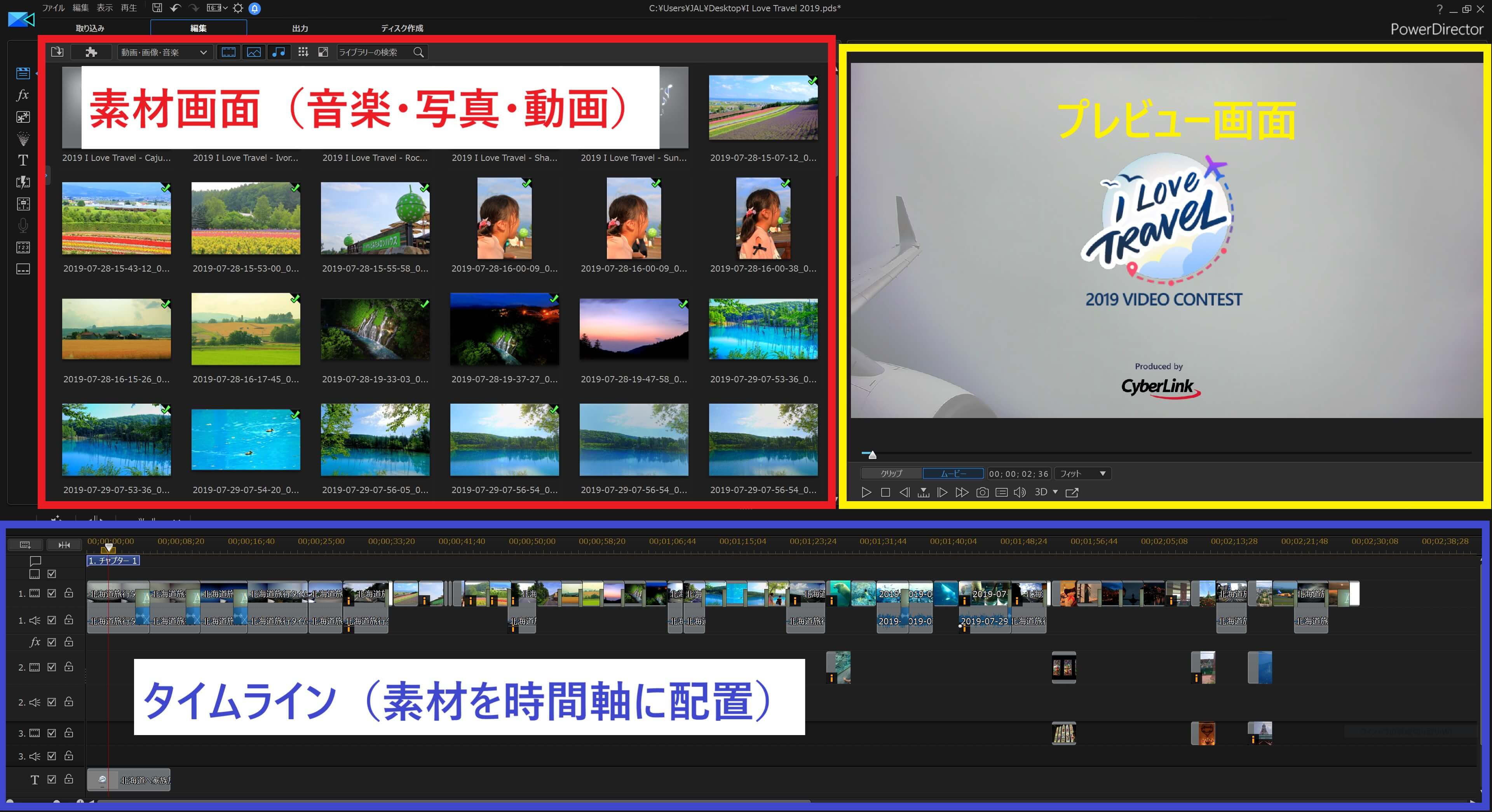
Task: Save project with the floppy disk icon
Action: 157,8
